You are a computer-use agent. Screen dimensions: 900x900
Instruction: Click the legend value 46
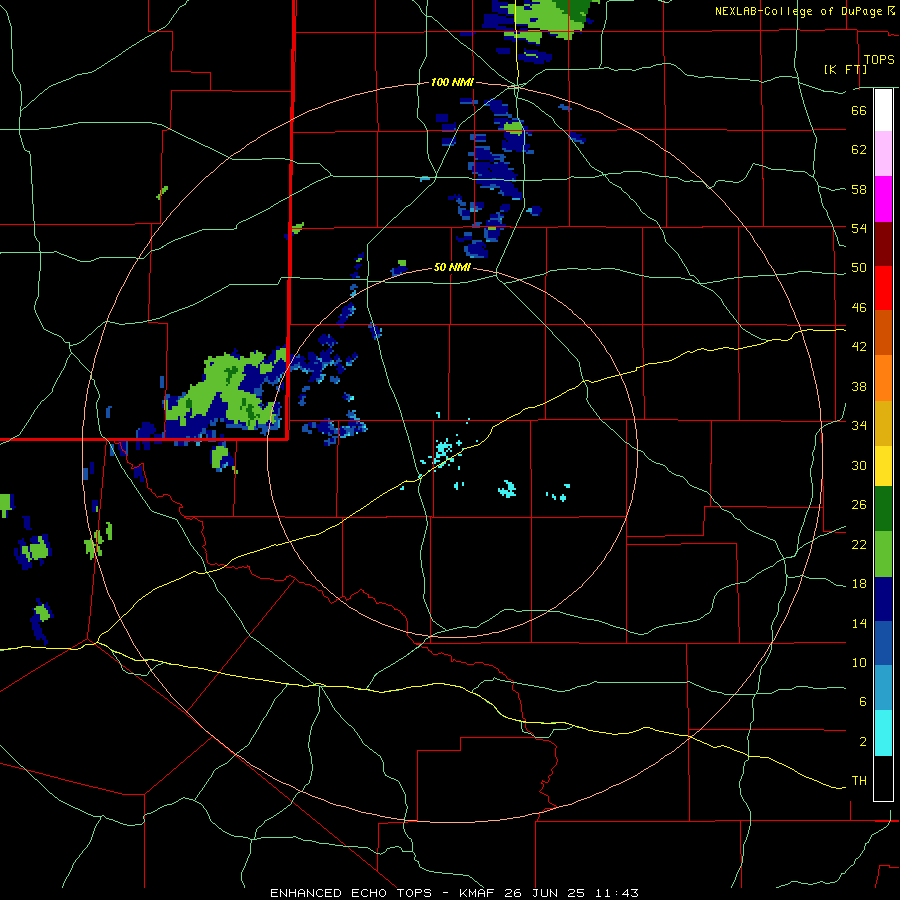859,308
